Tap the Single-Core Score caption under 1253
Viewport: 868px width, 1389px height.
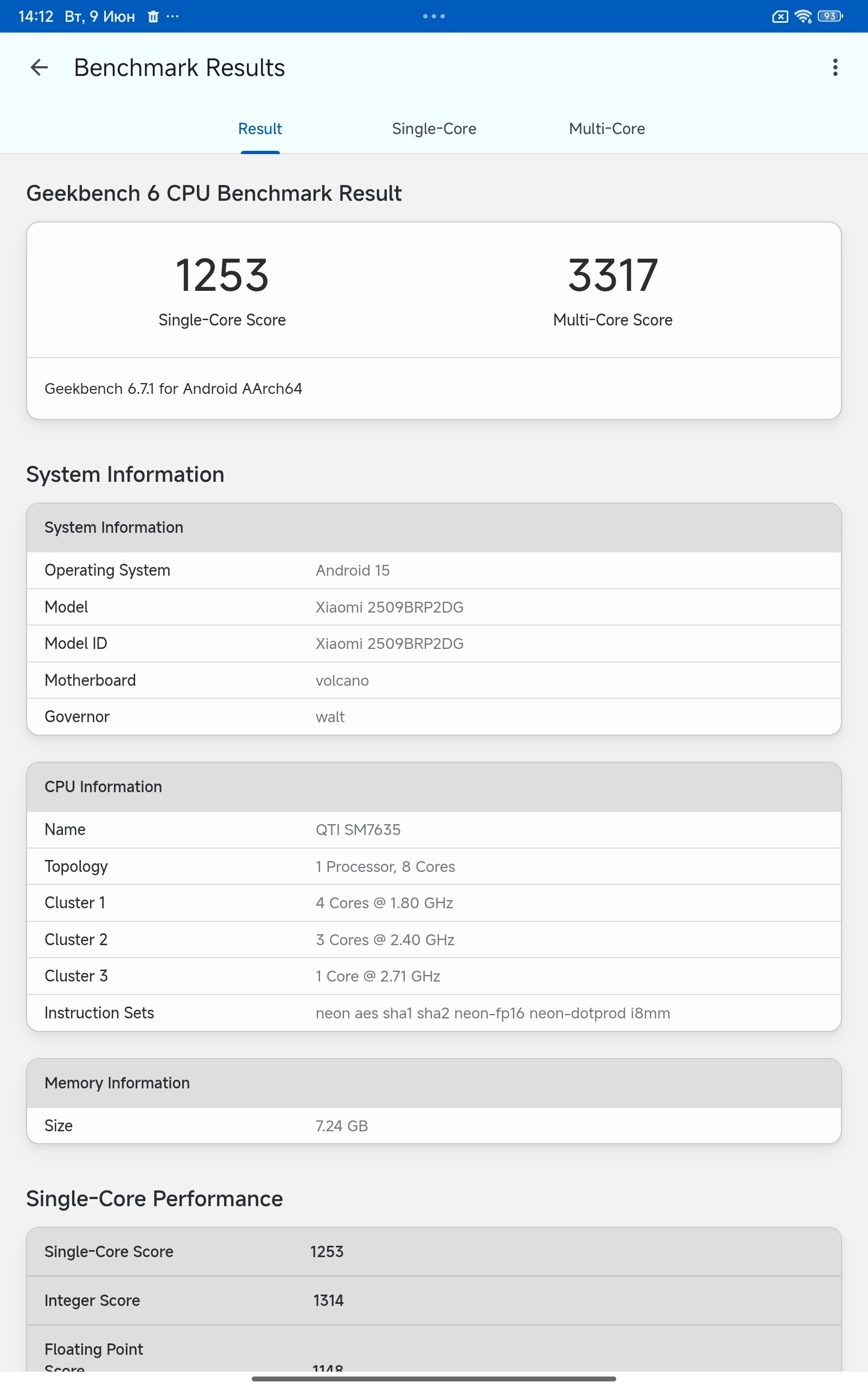coord(222,320)
